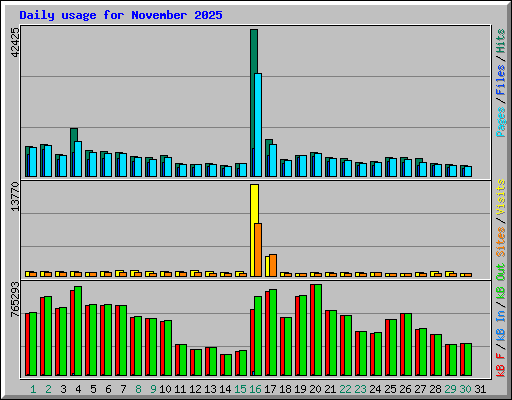This screenshot has width=512, height=400.
Task: Click the 'Hits' legend label
Action: [501, 41]
